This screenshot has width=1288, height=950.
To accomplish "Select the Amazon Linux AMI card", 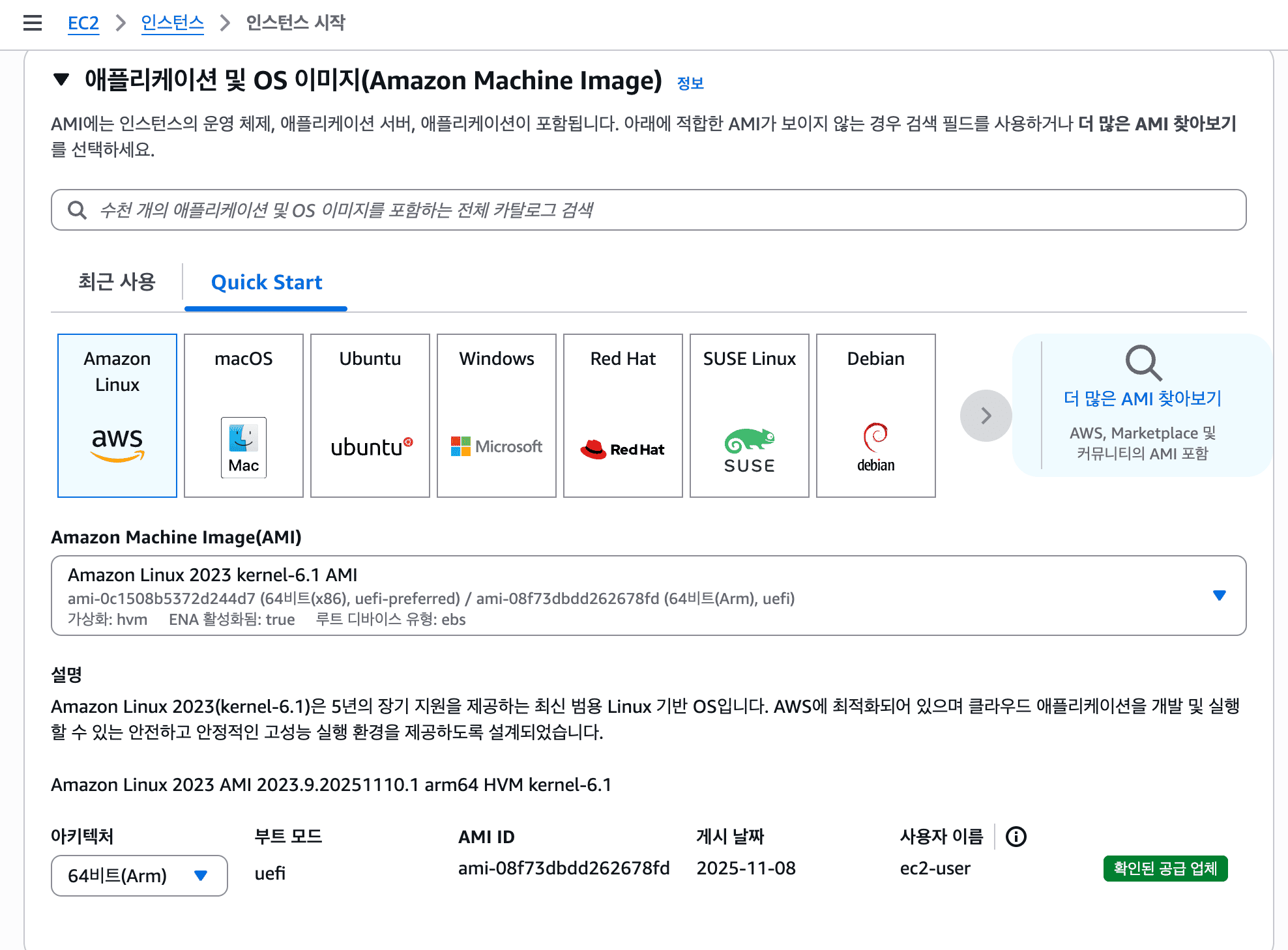I will coord(117,415).
